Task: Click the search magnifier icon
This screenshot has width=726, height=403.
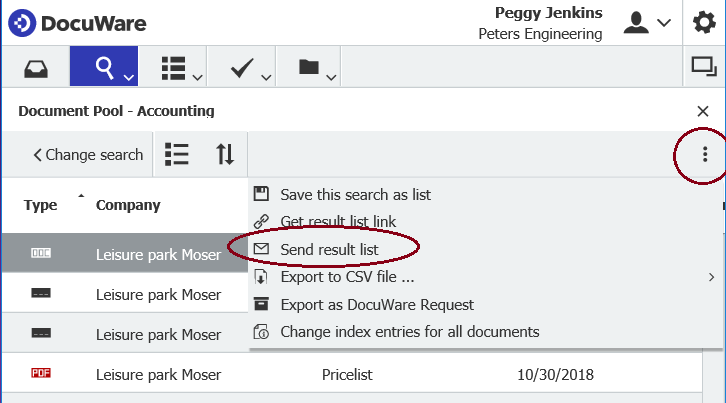Action: pos(104,67)
